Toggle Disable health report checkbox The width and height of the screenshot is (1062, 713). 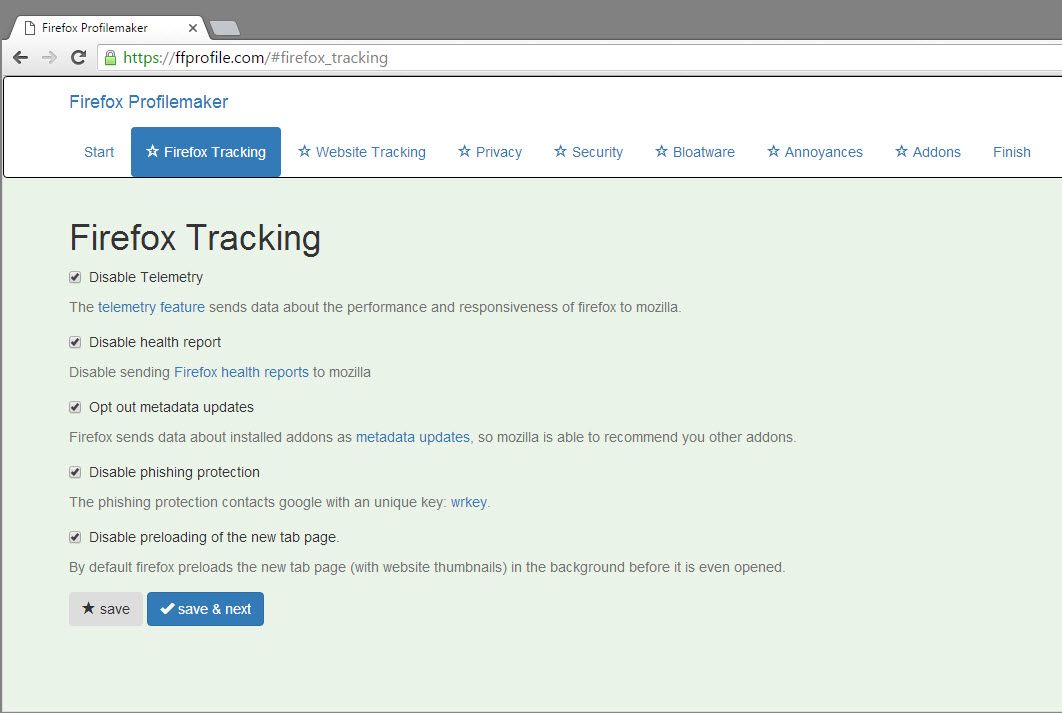(x=75, y=342)
